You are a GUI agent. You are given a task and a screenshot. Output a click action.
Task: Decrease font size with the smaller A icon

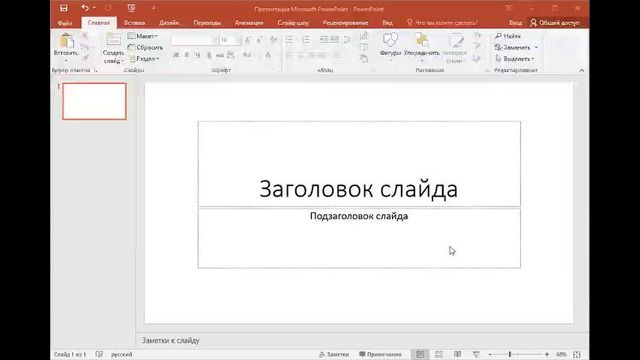click(259, 40)
